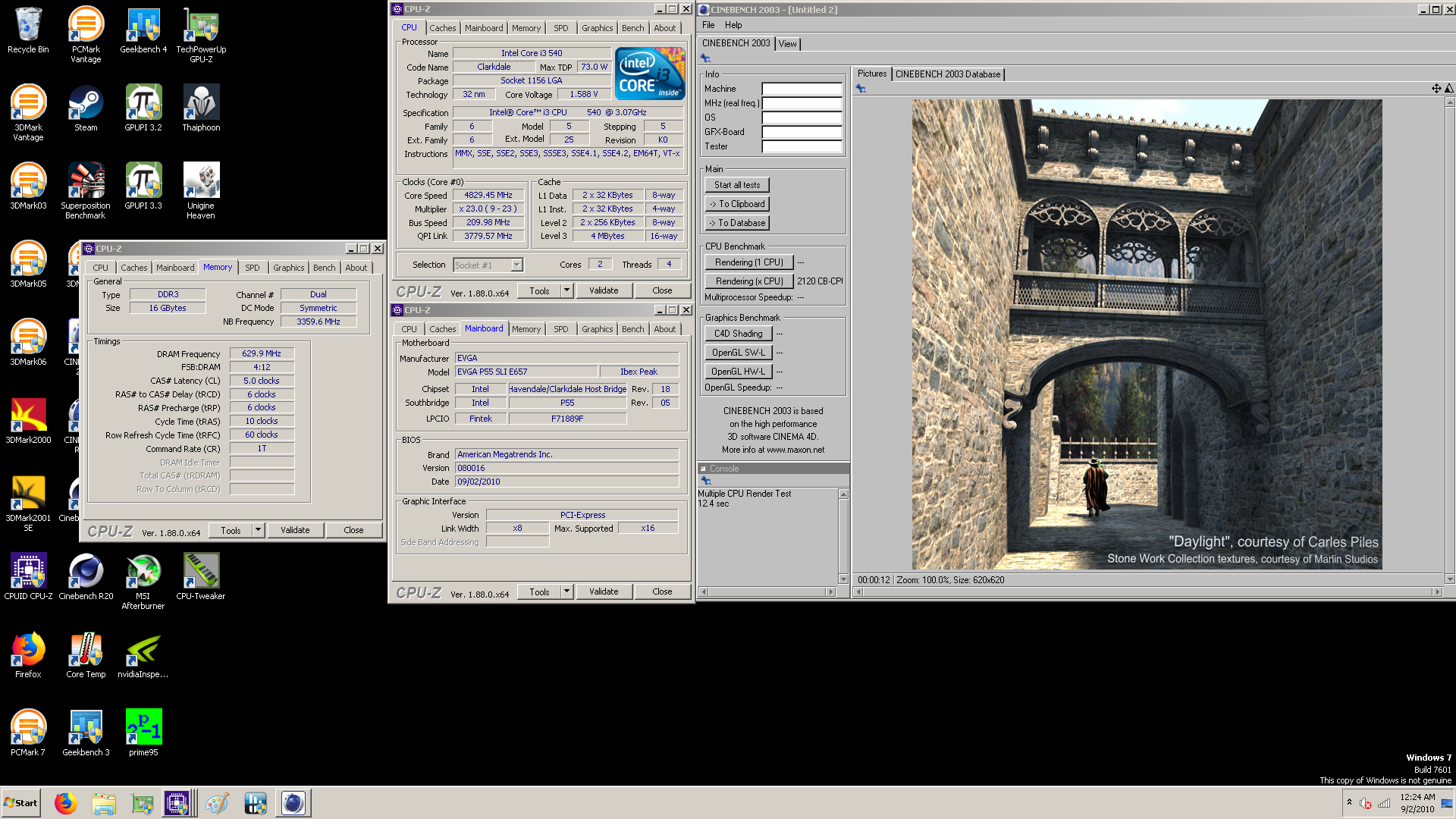1456x819 pixels.
Task: Launch TechPowerUp GPU-Z shortcut
Action: (x=201, y=35)
